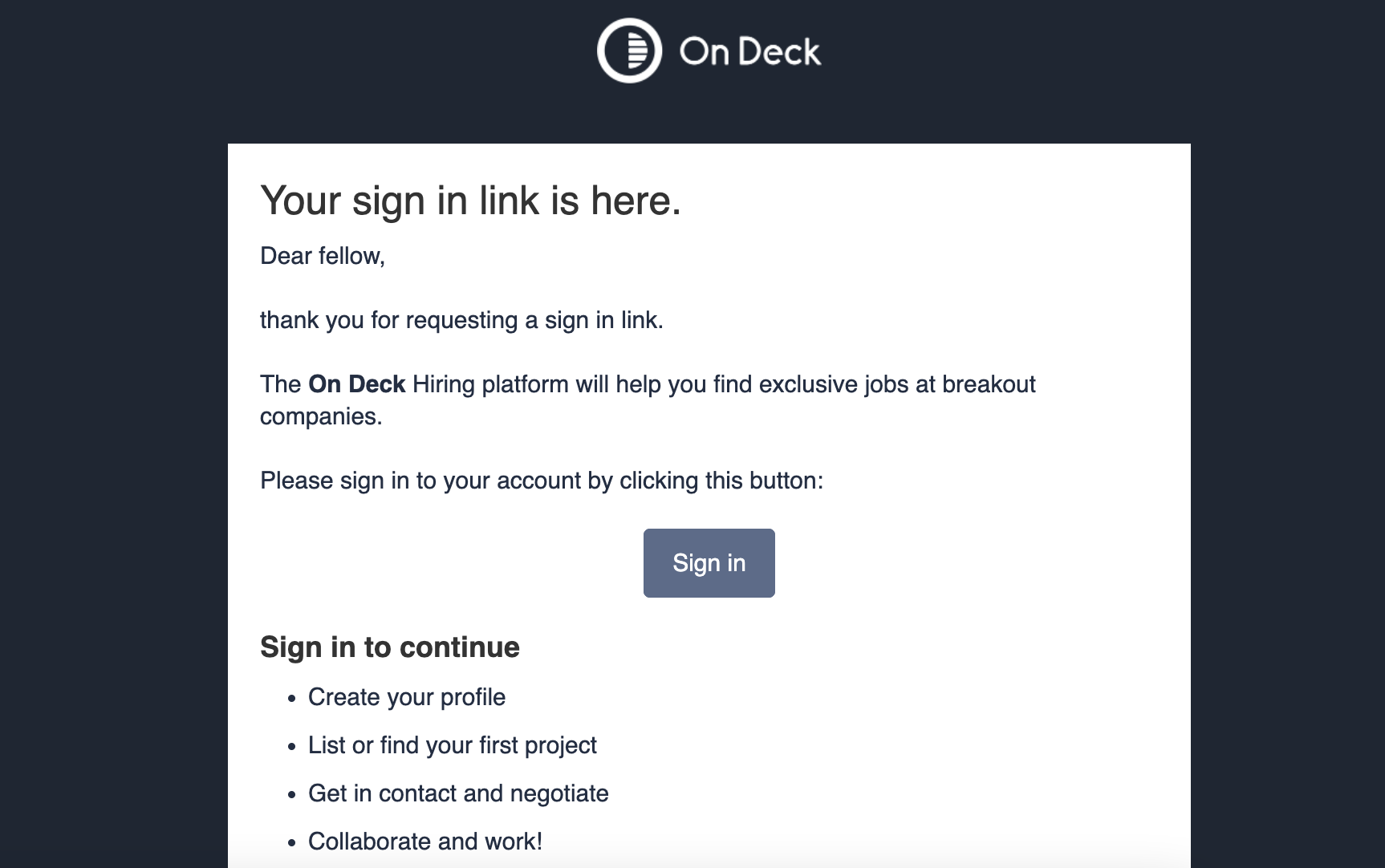1385x868 pixels.
Task: Click the "Collaborate and work!" list item
Action: (x=425, y=842)
